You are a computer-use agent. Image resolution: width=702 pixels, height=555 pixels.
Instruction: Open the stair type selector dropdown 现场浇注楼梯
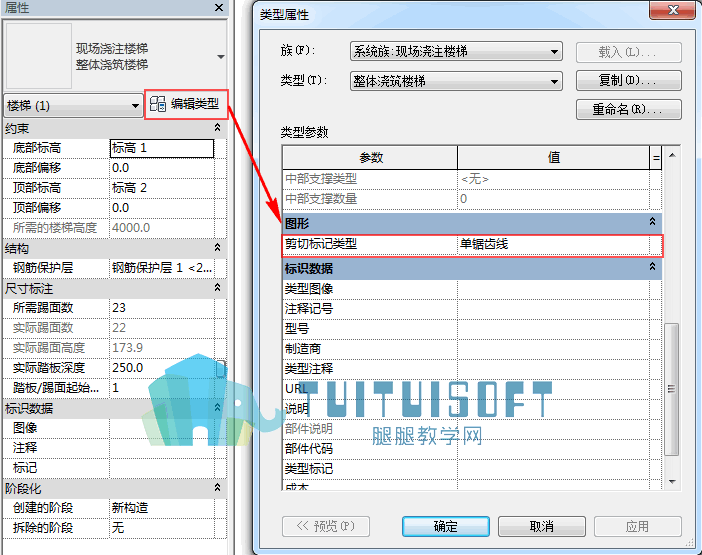coord(221,57)
